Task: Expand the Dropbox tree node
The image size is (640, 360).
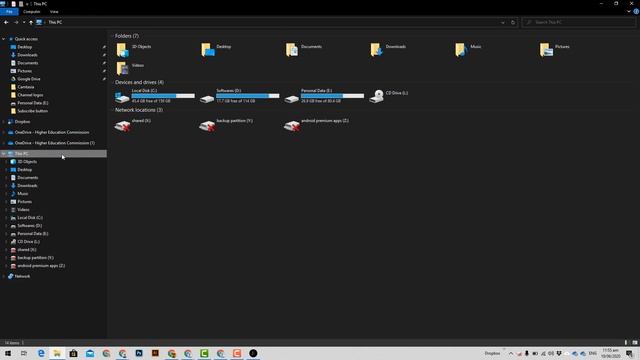Action: click(x=4, y=122)
